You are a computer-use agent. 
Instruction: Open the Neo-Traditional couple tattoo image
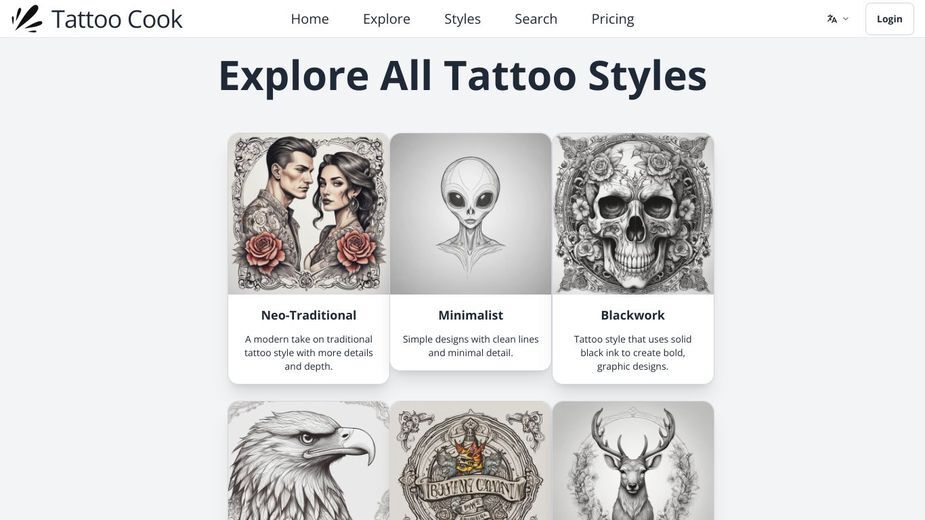click(309, 214)
